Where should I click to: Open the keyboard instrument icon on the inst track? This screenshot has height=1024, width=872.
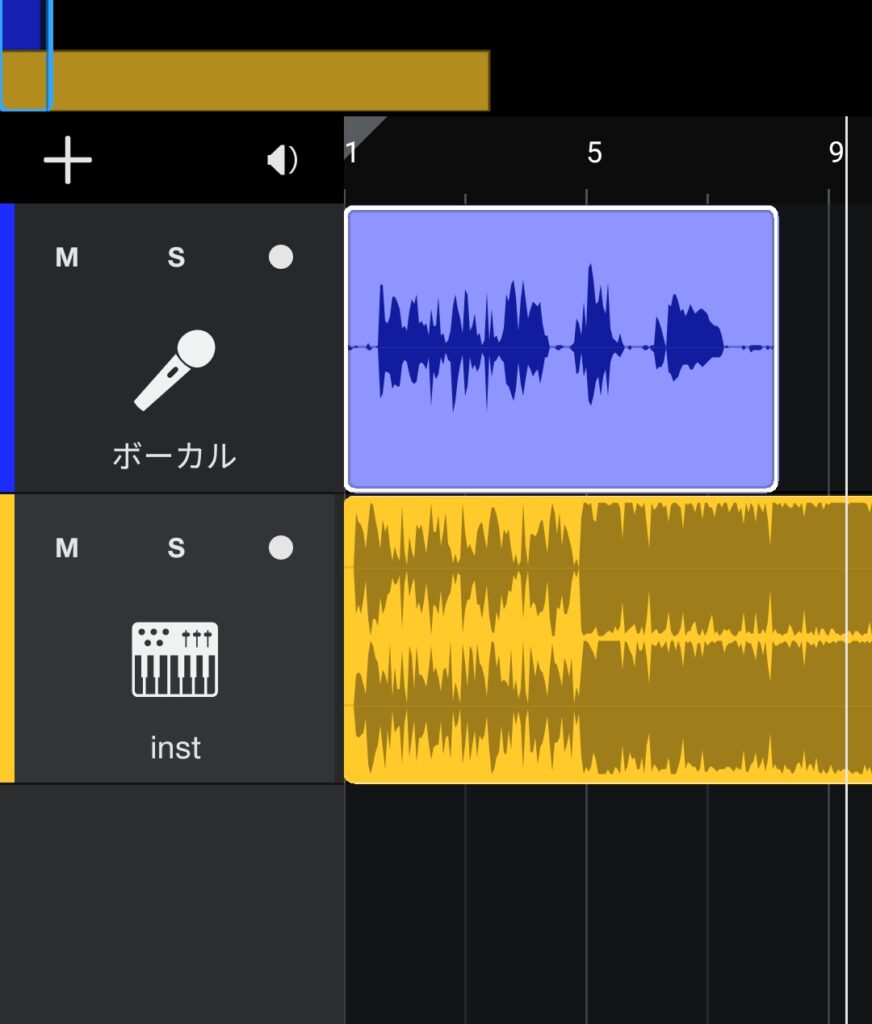pos(175,657)
